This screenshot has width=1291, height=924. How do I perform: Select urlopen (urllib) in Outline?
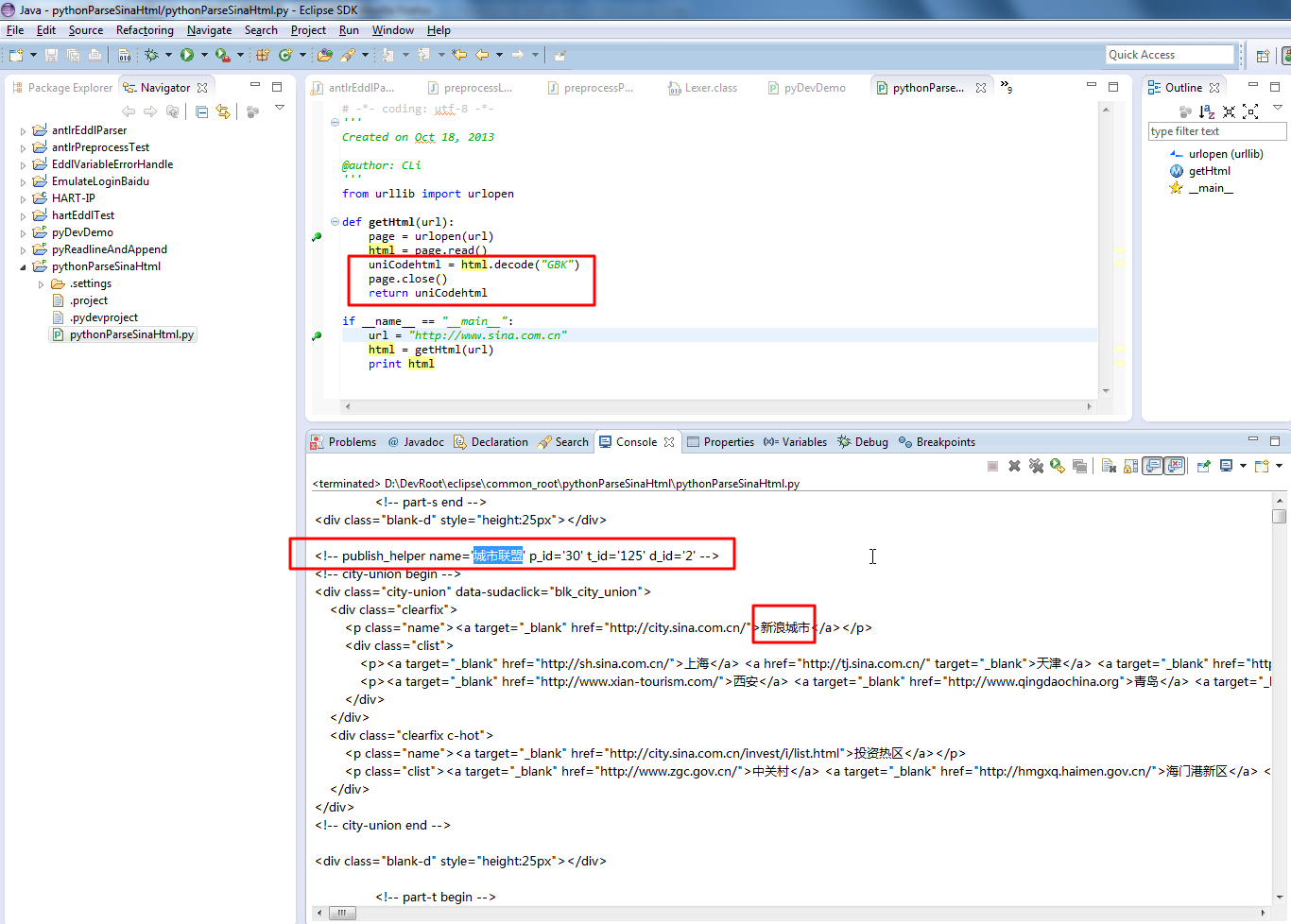click(1216, 154)
